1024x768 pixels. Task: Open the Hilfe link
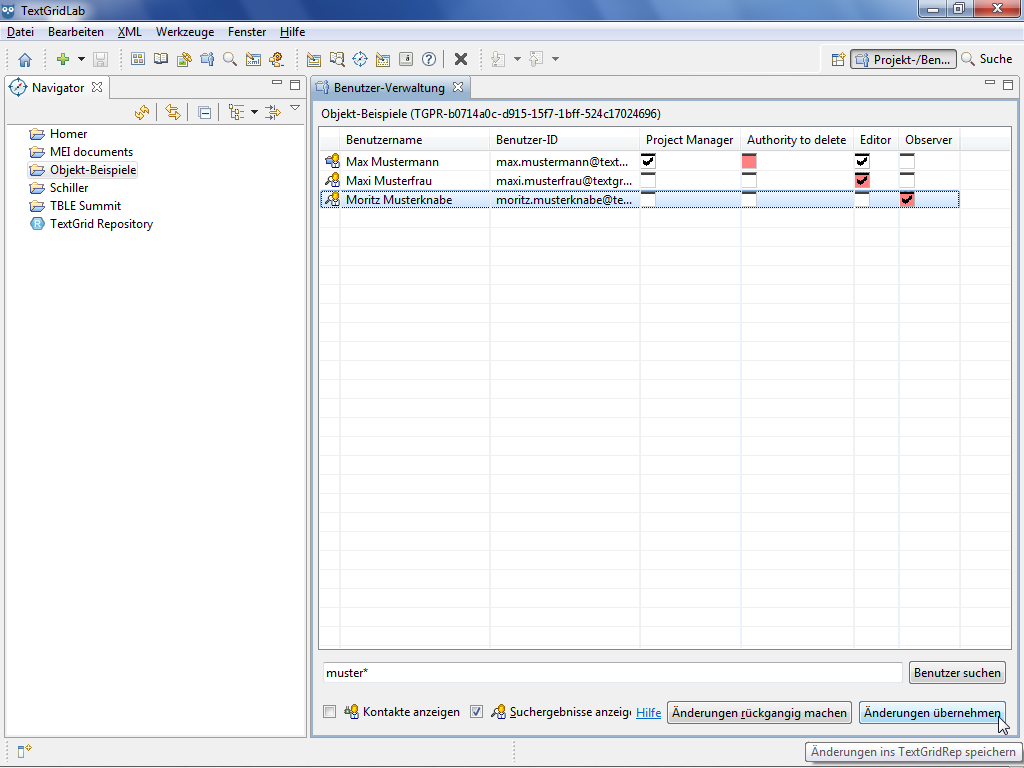649,713
